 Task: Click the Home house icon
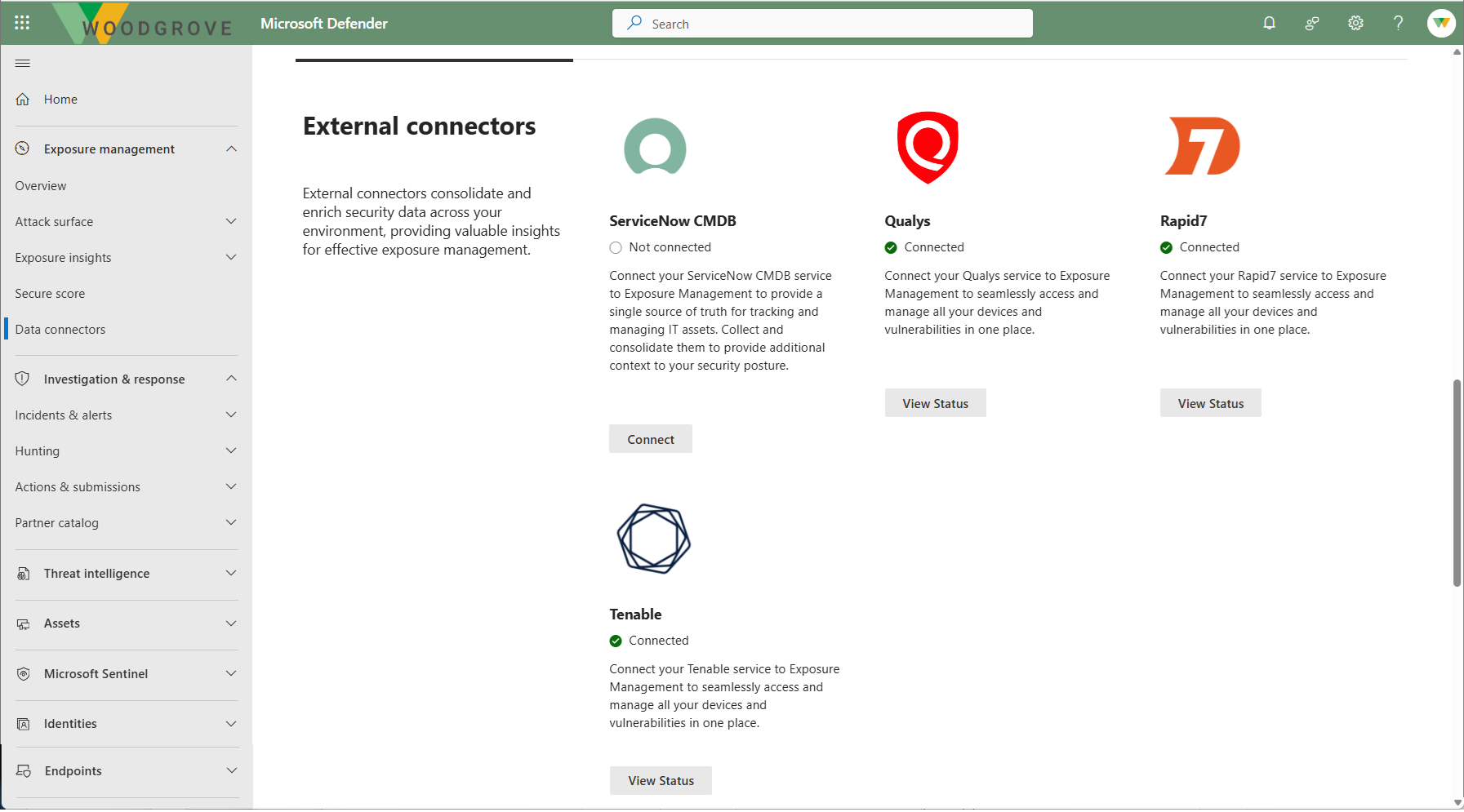click(x=23, y=99)
